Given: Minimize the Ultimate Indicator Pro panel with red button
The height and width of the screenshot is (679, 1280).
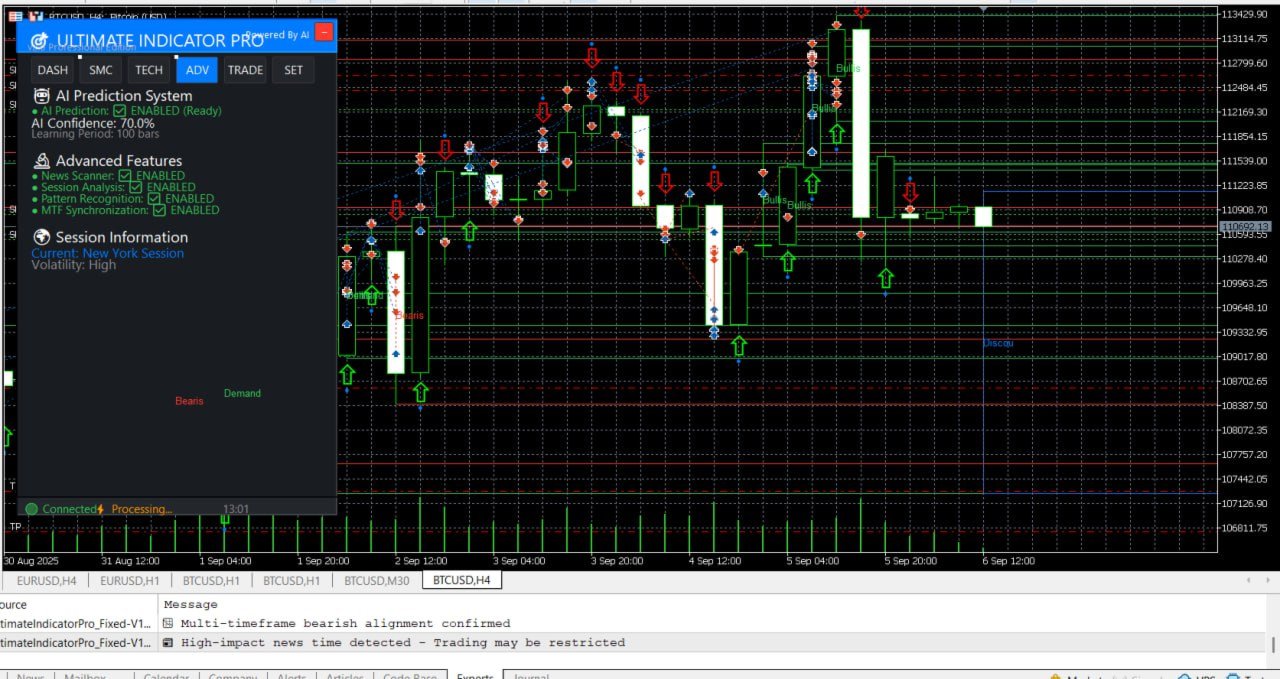Looking at the screenshot, I should (x=324, y=32).
